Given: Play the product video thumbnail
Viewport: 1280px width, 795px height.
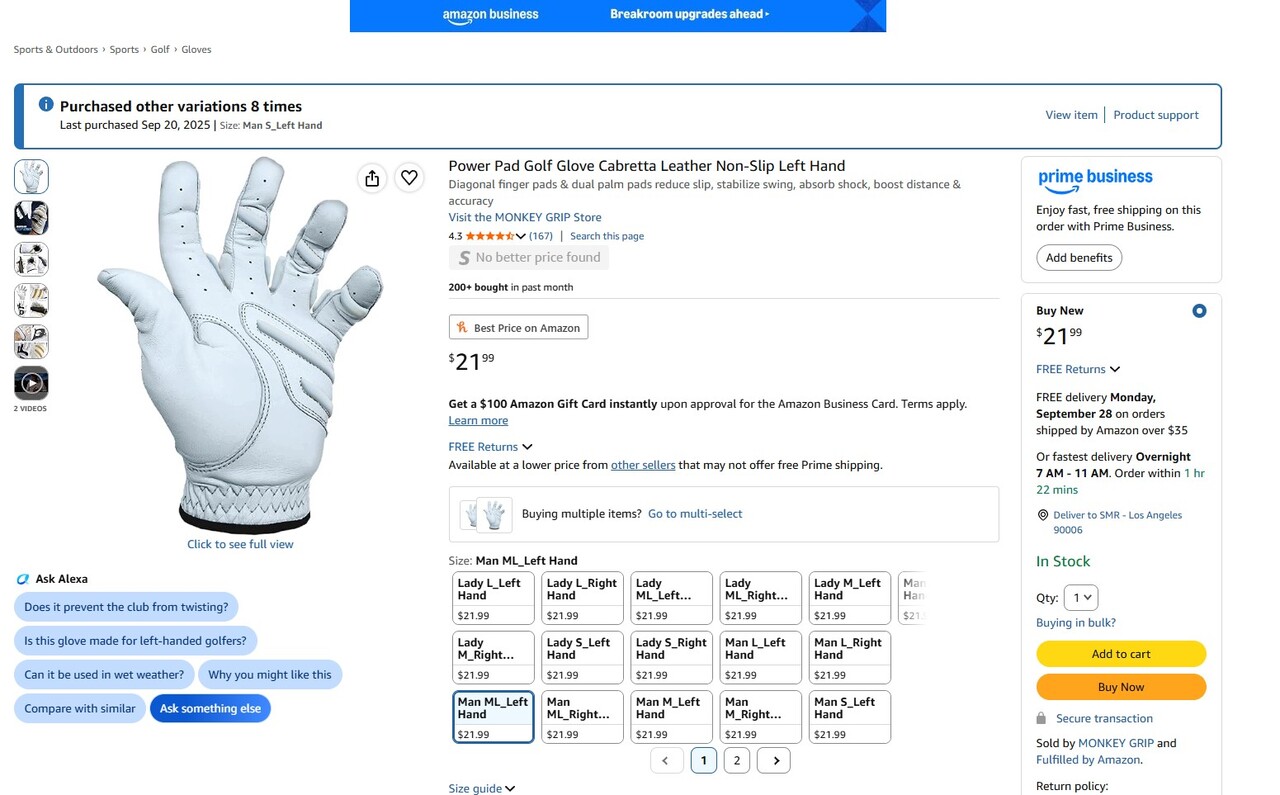Looking at the screenshot, I should pyautogui.click(x=31, y=383).
